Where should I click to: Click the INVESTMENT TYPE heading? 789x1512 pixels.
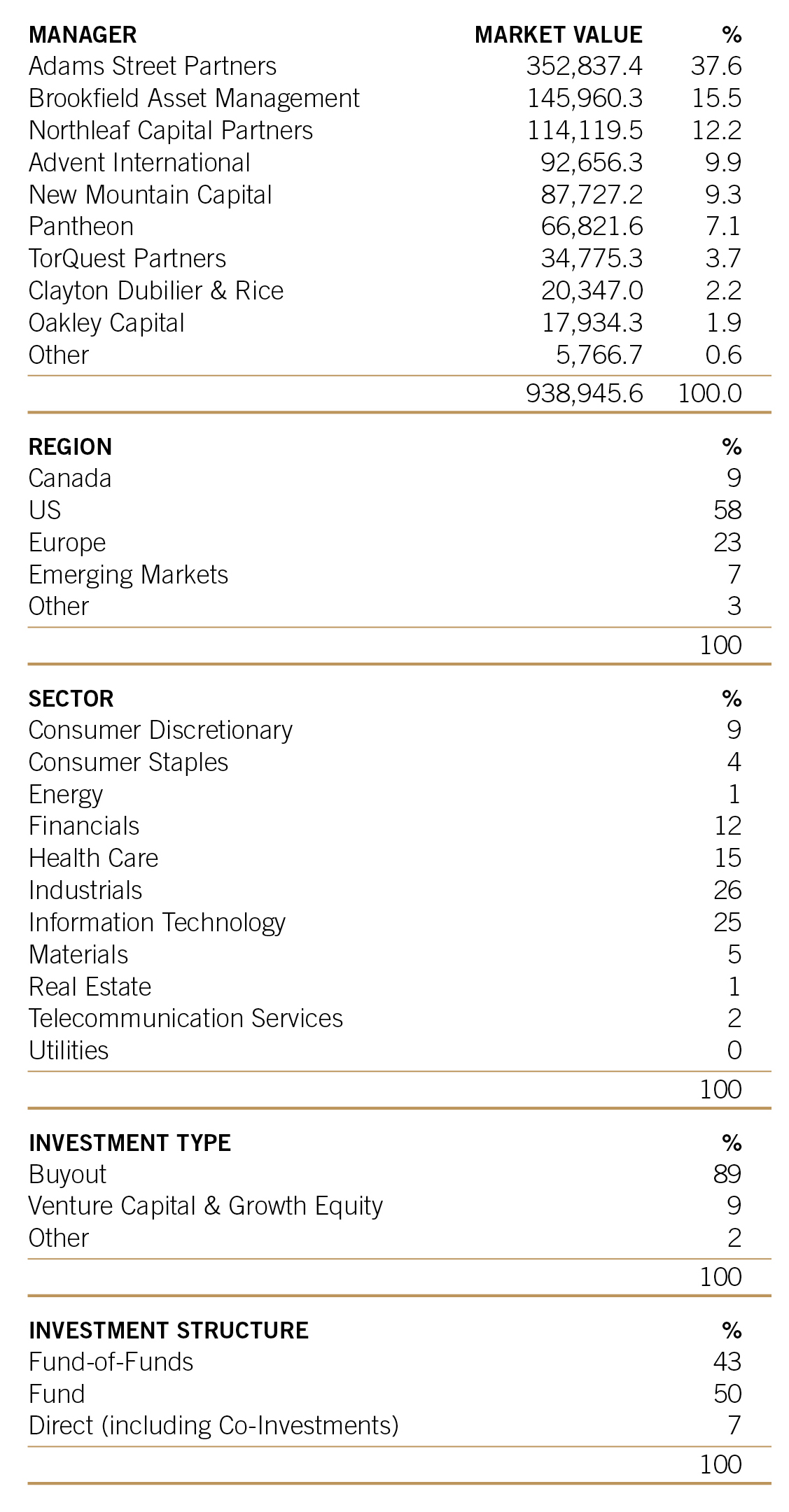(130, 1143)
